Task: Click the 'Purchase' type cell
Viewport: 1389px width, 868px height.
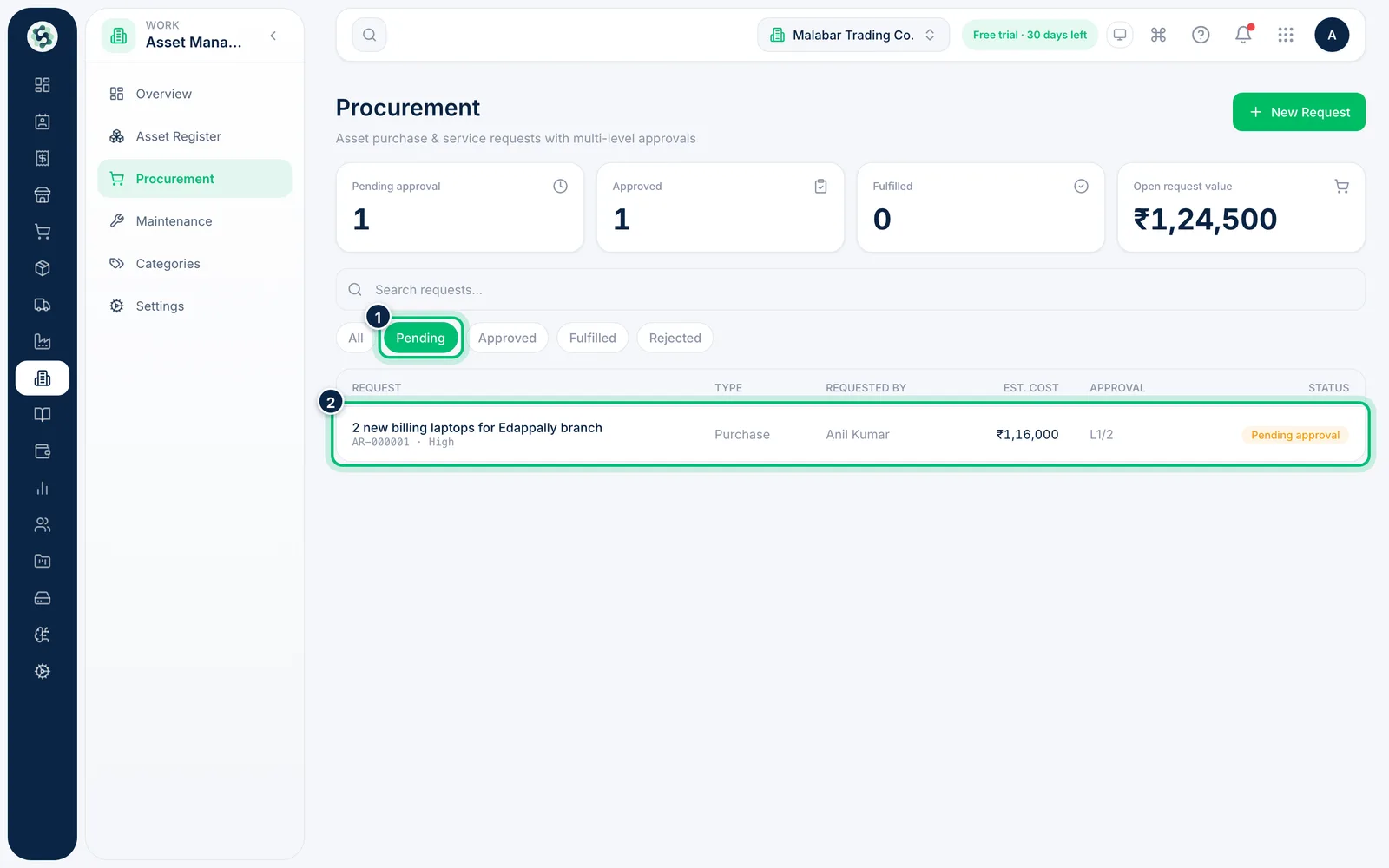Action: point(741,434)
